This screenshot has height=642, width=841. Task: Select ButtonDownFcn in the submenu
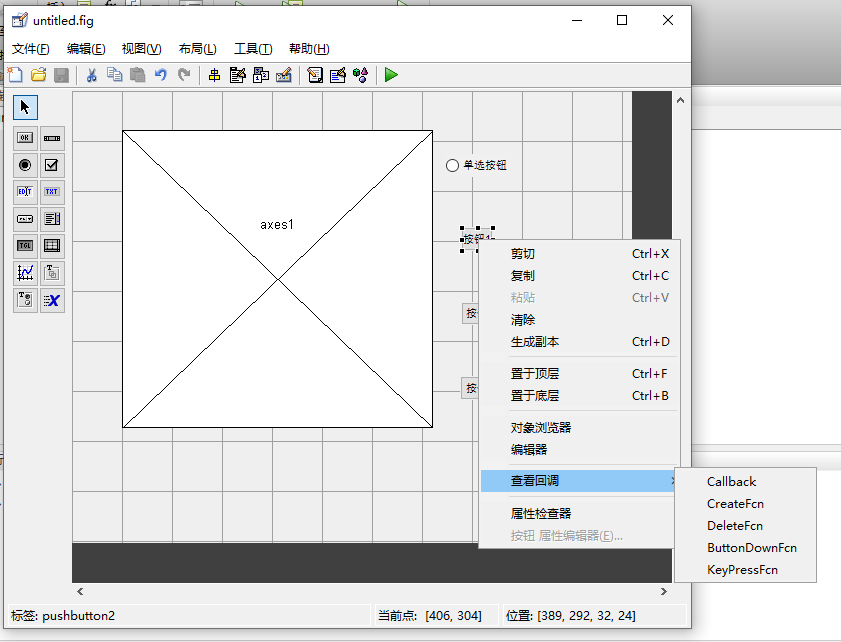tap(746, 548)
